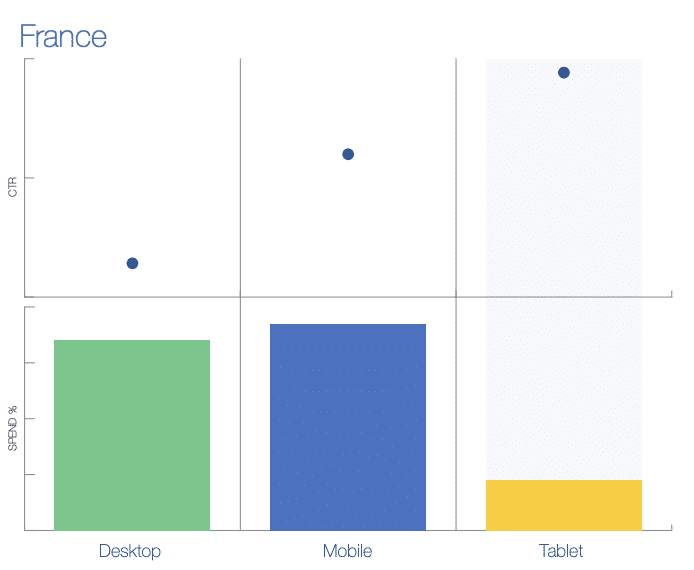The height and width of the screenshot is (570, 694).
Task: Select the blue Mobile spend bar
Action: [348, 427]
